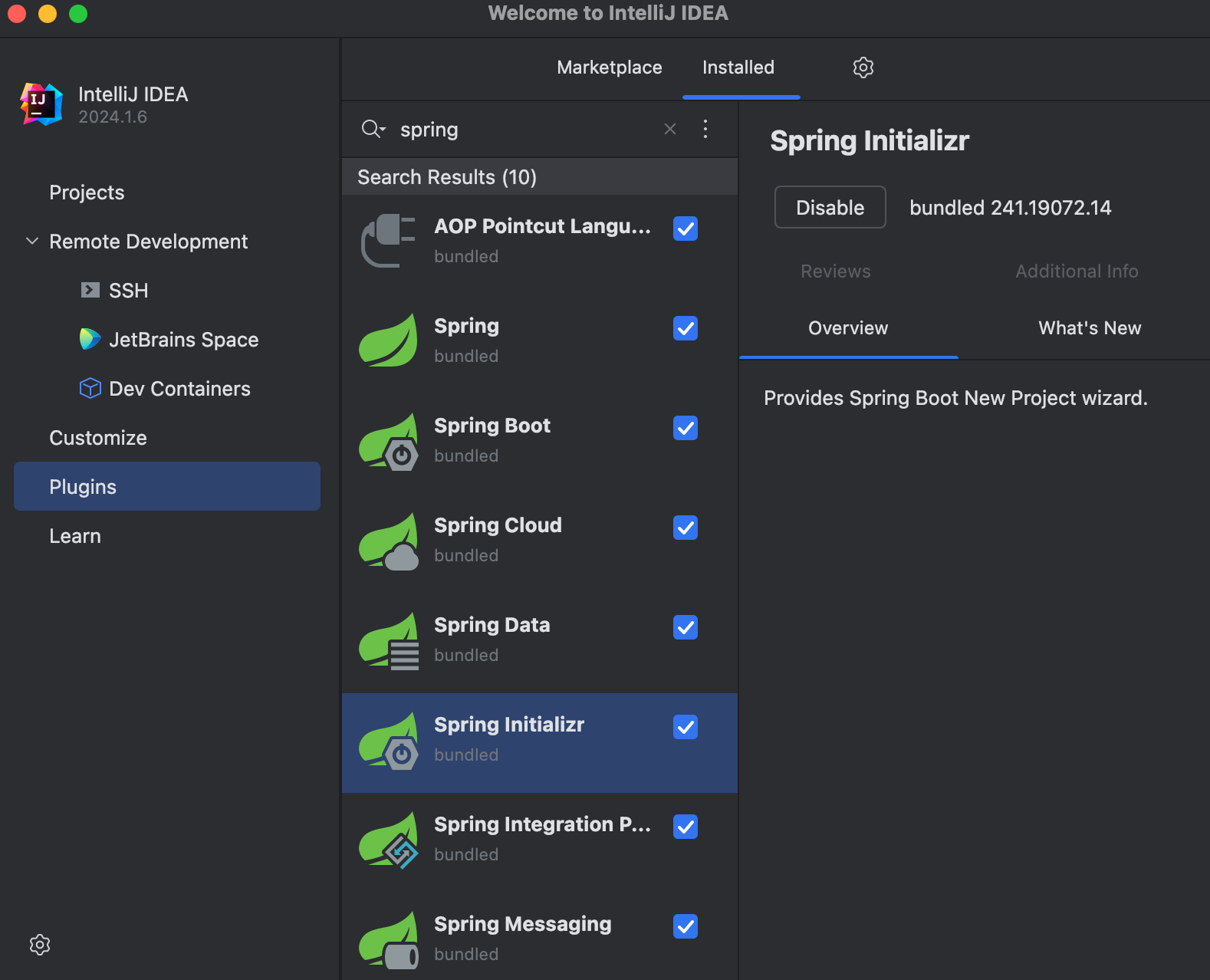Open the search options magnifier icon
Image resolution: width=1210 pixels, height=980 pixels.
coord(373,129)
